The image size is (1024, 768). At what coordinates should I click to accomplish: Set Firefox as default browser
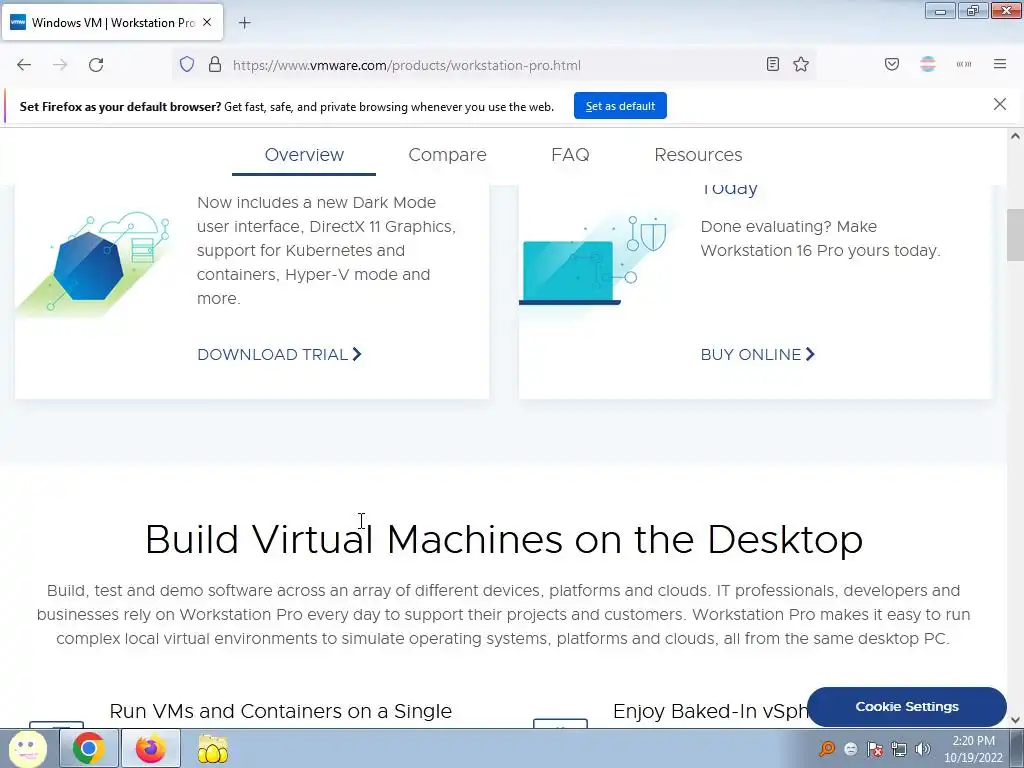point(620,106)
